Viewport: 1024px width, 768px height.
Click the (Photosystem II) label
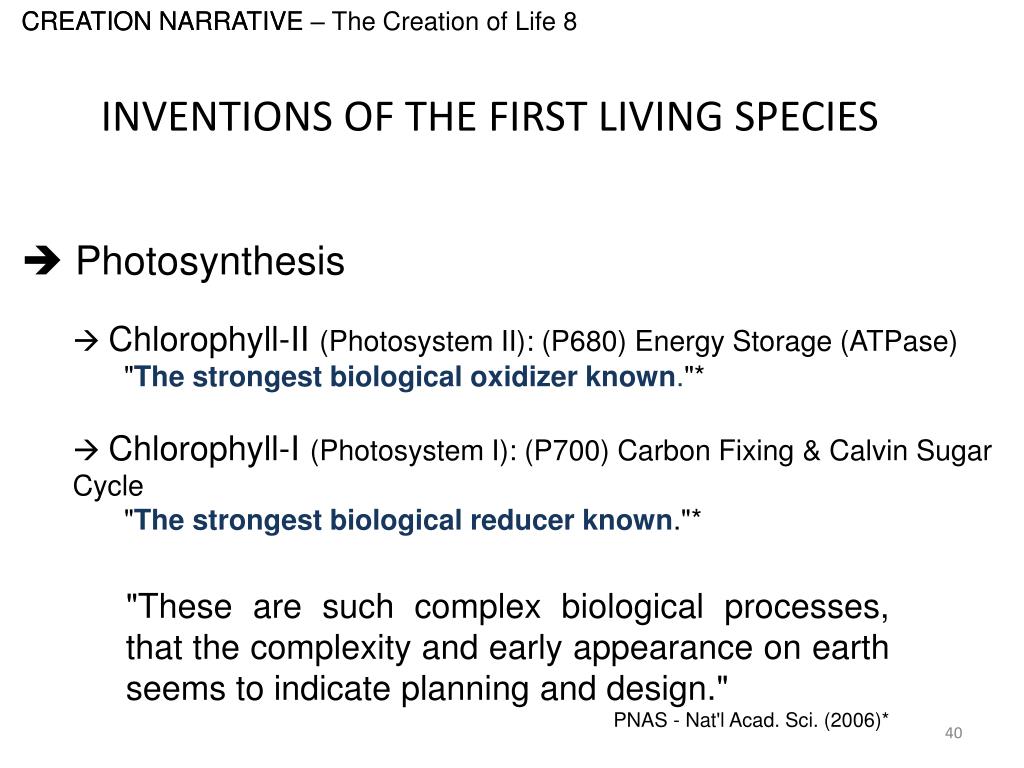coord(427,342)
